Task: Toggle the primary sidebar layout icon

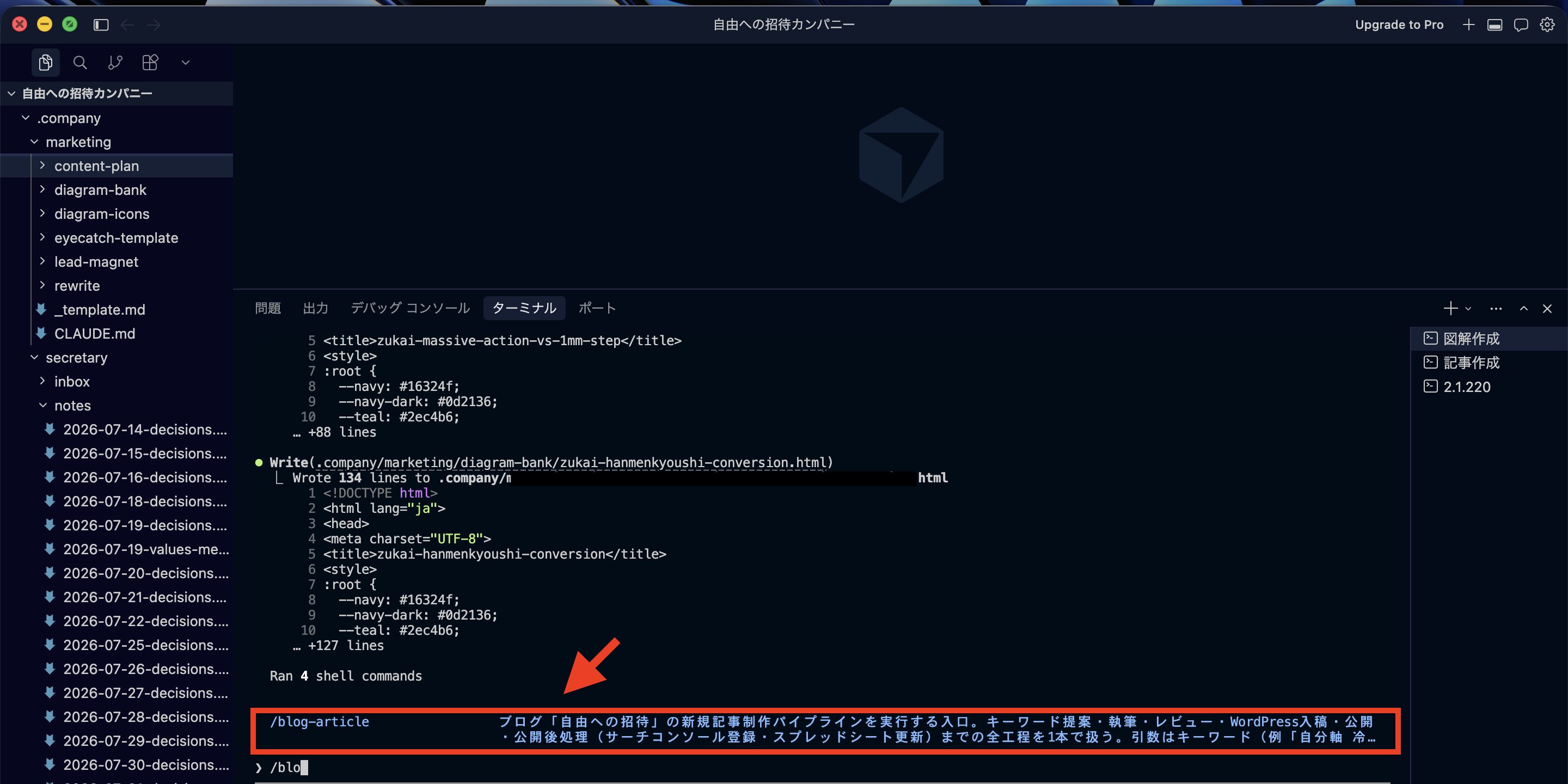Action: tap(101, 24)
